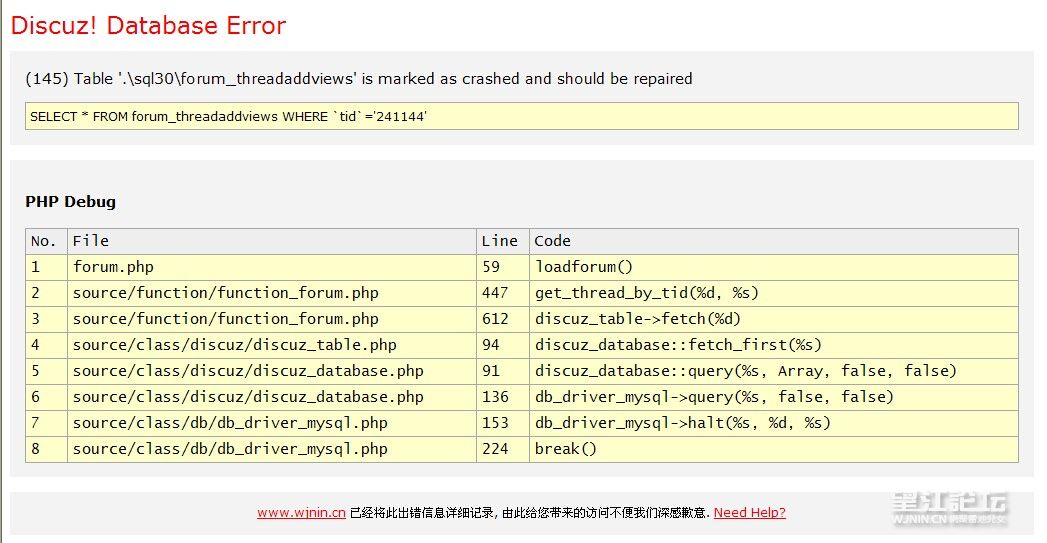Select the error 145 crashed table message

(359, 79)
